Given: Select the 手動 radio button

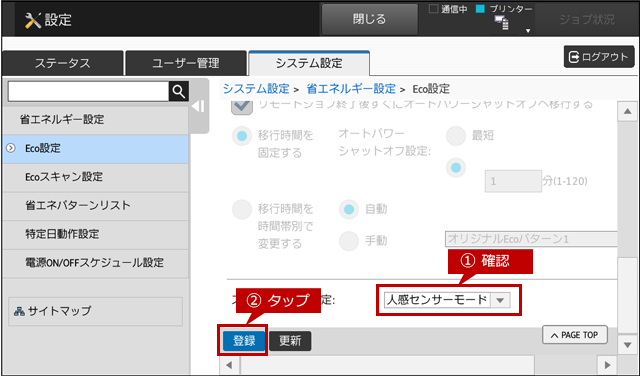Looking at the screenshot, I should tap(349, 241).
